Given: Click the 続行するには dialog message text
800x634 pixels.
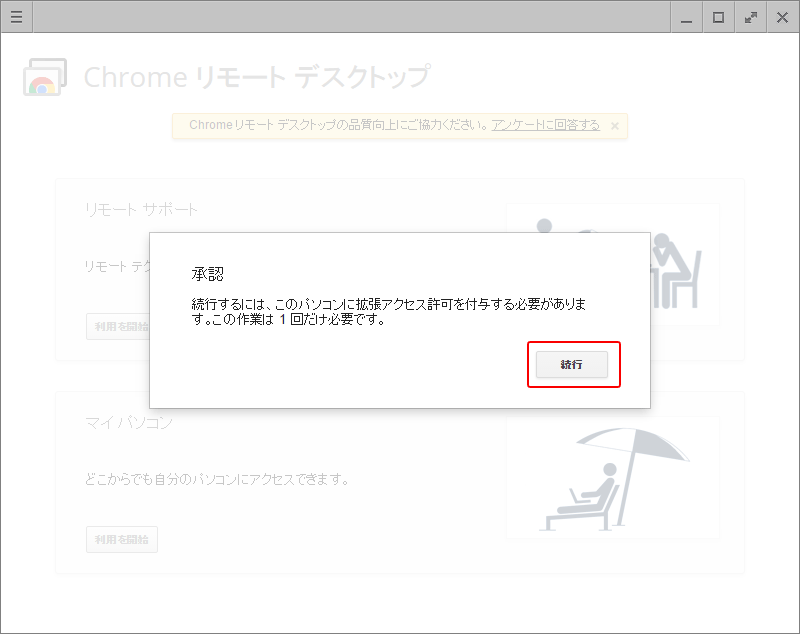Looking at the screenshot, I should (x=389, y=312).
